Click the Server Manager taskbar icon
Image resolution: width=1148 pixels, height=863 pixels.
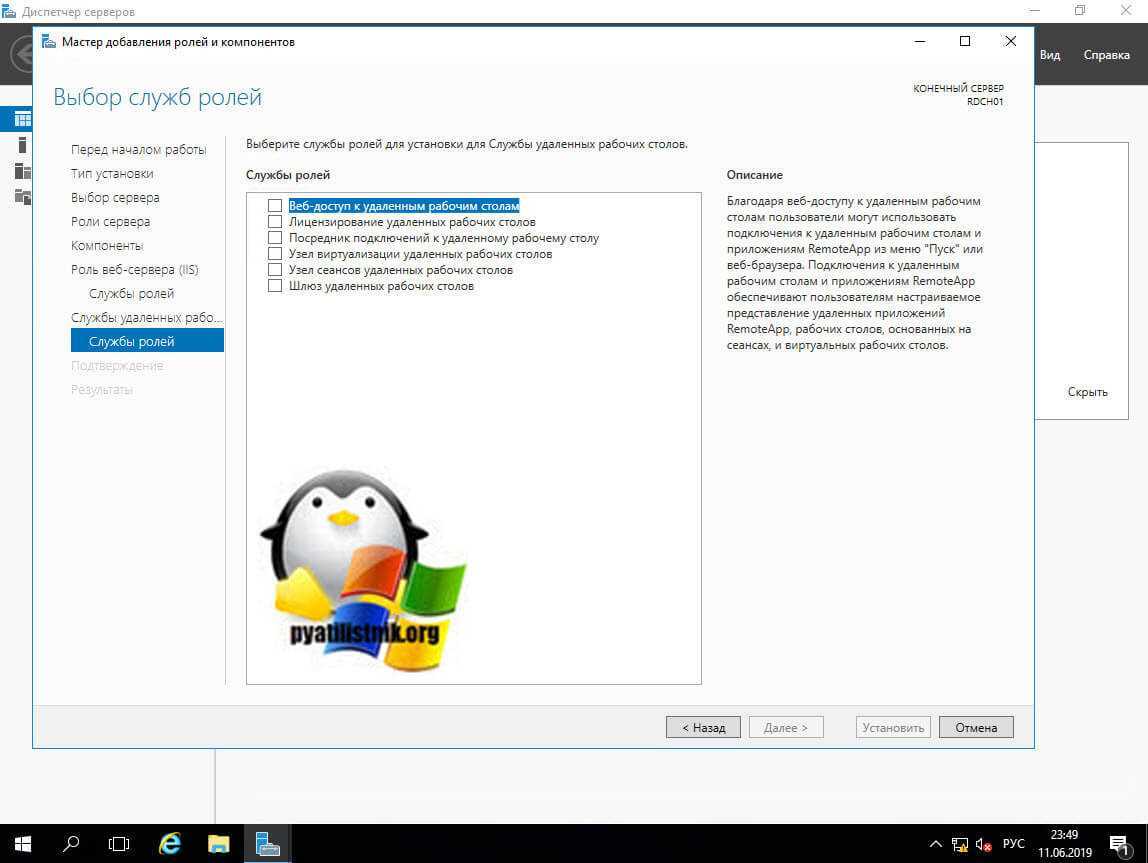click(x=267, y=843)
